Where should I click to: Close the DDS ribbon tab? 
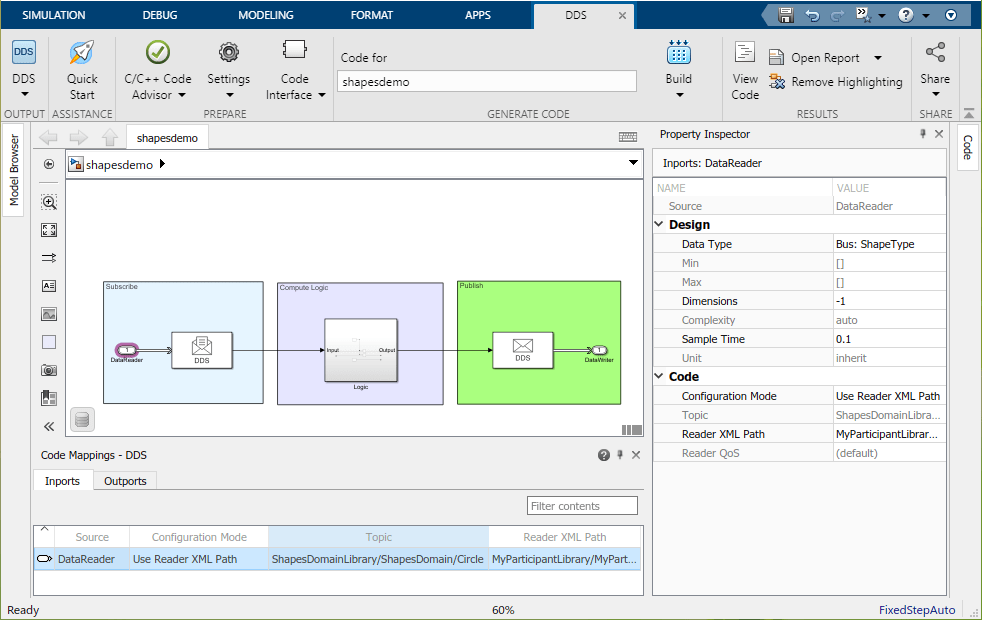pos(623,16)
